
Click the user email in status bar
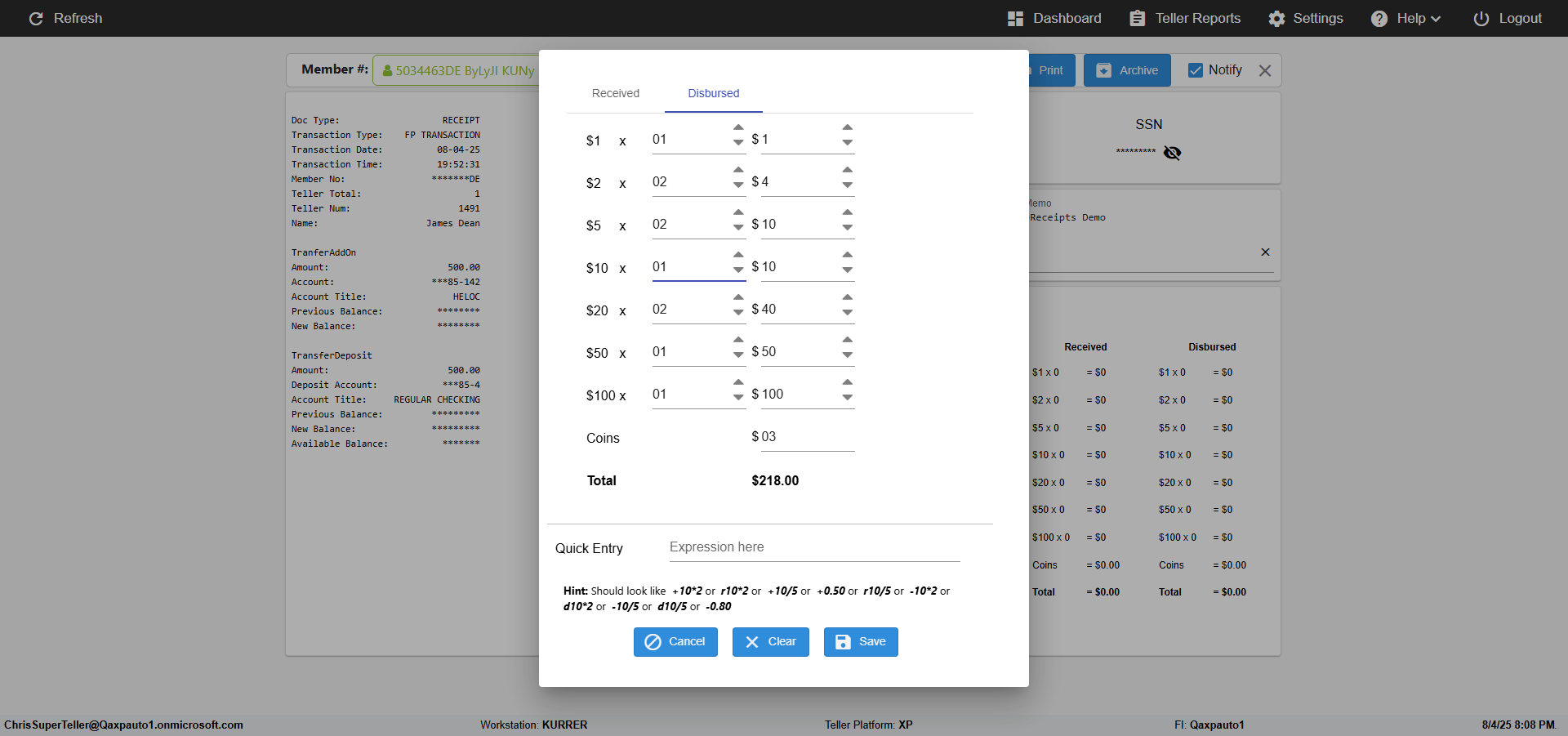(123, 725)
